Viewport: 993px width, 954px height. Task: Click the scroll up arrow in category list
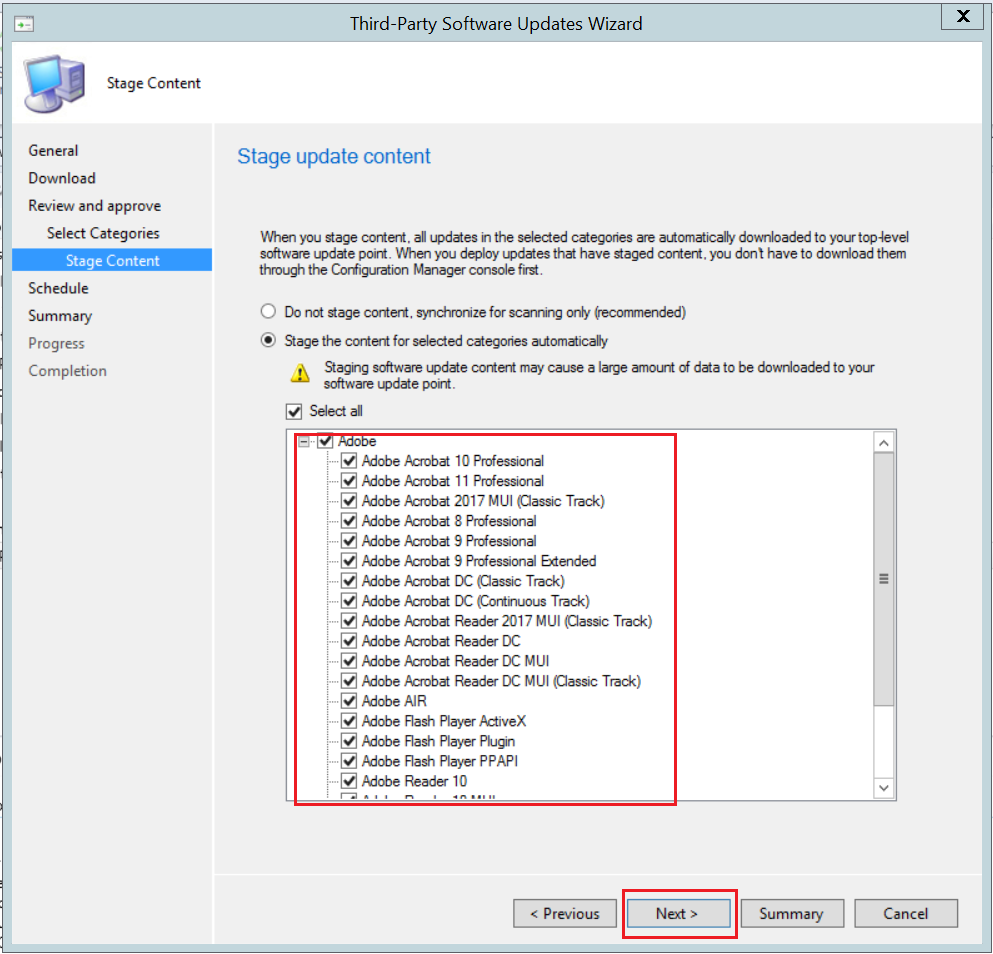(883, 443)
